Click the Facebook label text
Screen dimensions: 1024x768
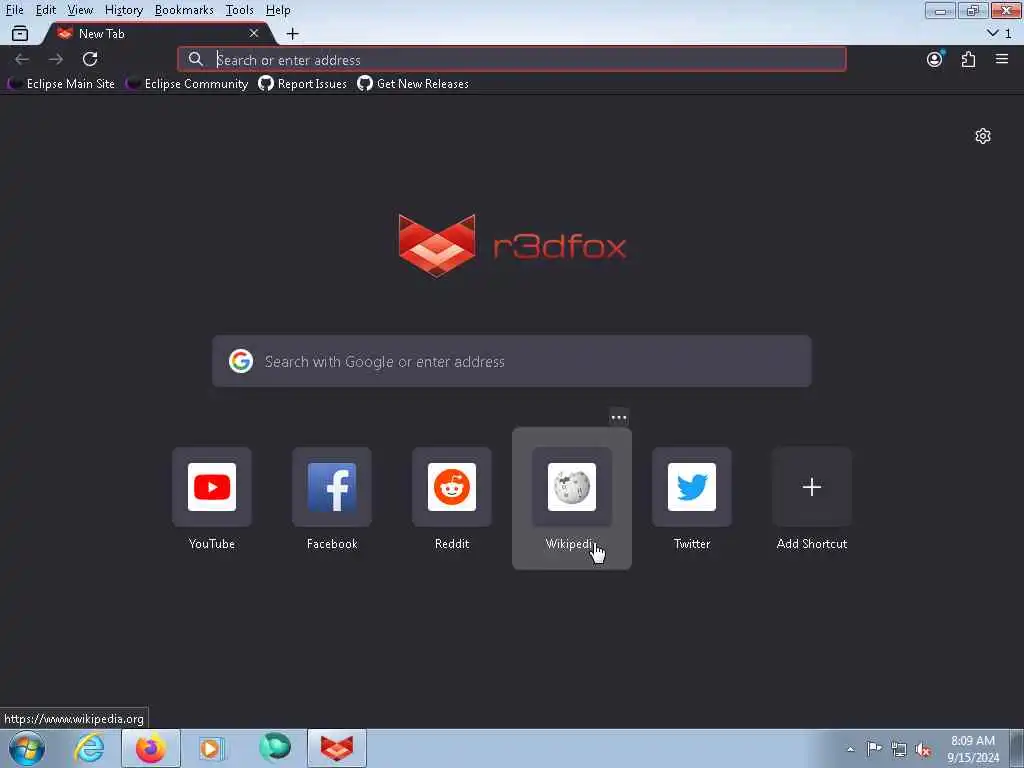[x=332, y=543]
